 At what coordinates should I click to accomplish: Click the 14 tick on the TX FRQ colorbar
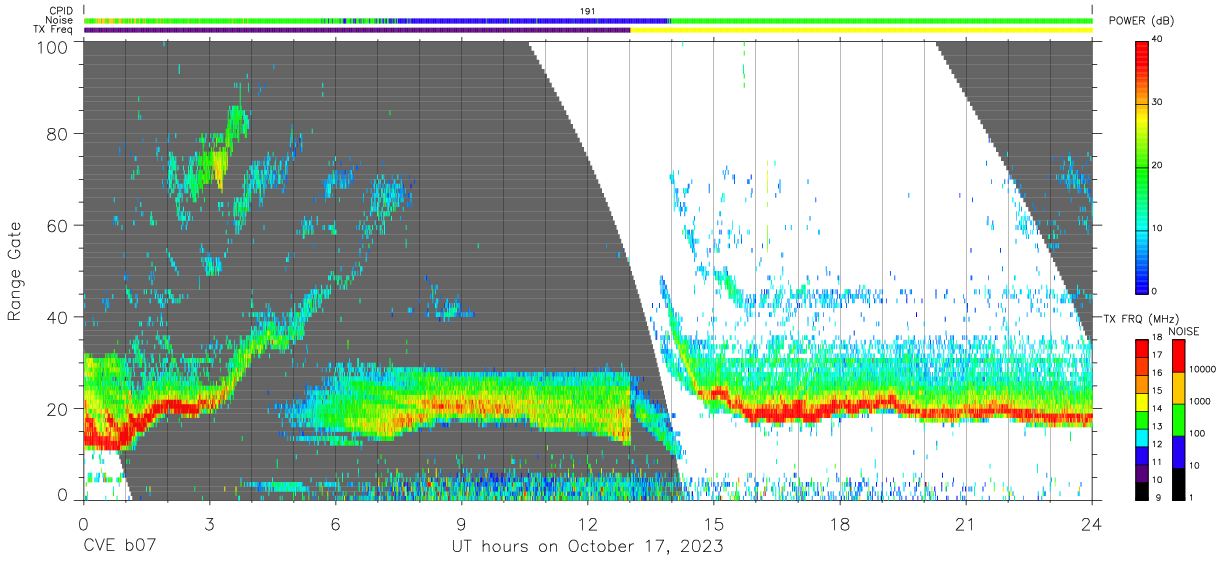point(1159,408)
